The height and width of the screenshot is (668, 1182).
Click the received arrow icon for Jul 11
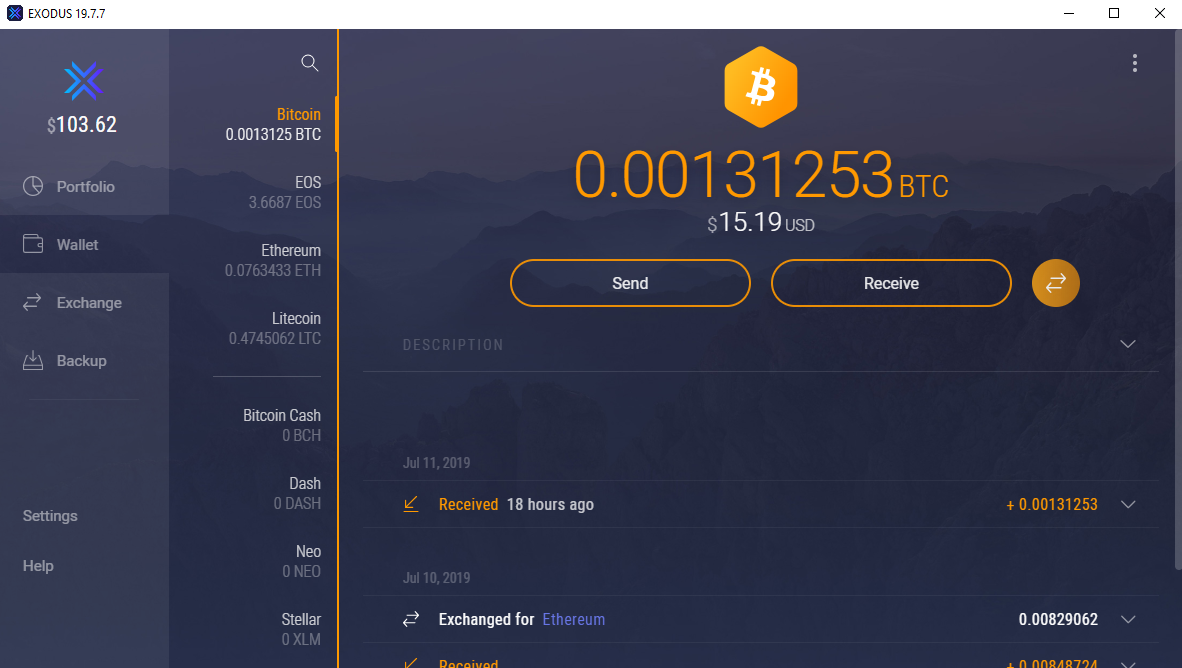pyautogui.click(x=411, y=504)
